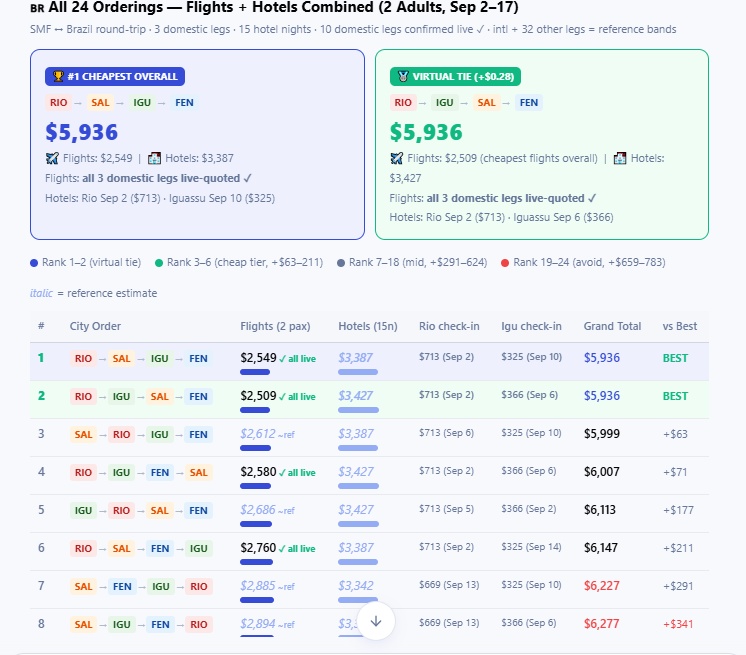This screenshot has width=746, height=655.
Task: Click the blue Rank 1–2 legend dot
Action: click(x=34, y=263)
